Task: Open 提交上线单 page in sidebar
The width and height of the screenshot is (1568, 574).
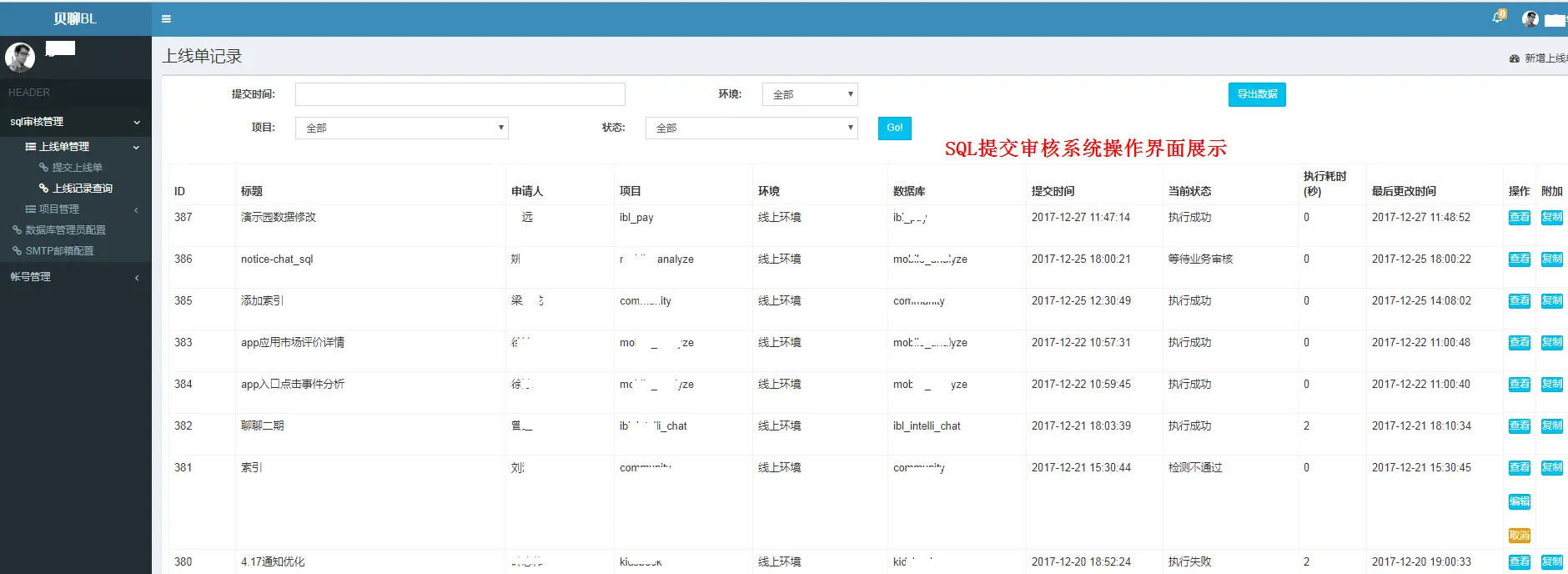Action: tap(77, 168)
